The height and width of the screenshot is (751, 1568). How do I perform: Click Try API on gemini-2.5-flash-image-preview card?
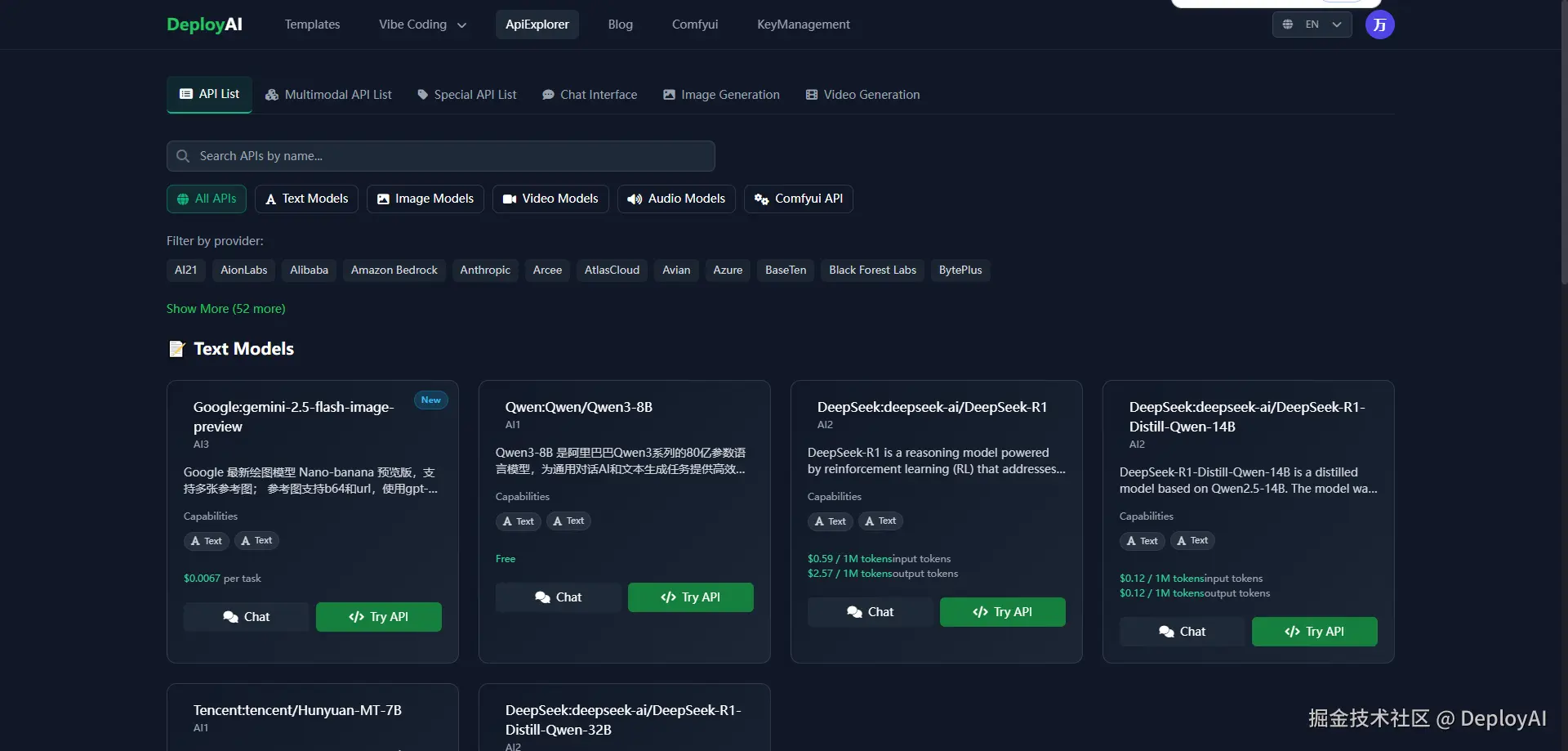[x=379, y=617]
